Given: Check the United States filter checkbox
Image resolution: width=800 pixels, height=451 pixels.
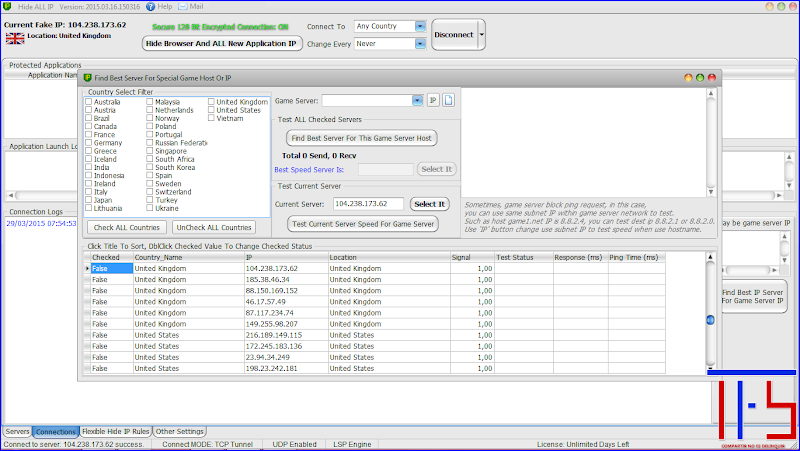Looking at the screenshot, I should [211, 110].
